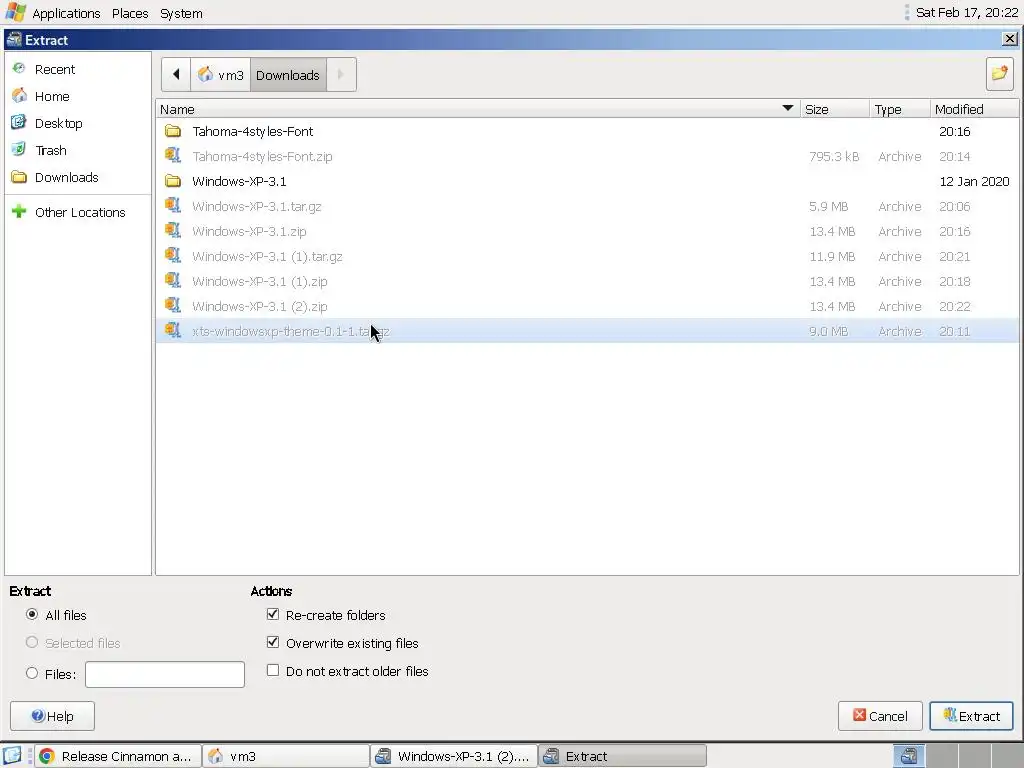The image size is (1024, 768).
Task: Select Windows-XP-3.1 (2).zip file name
Action: pos(259,306)
